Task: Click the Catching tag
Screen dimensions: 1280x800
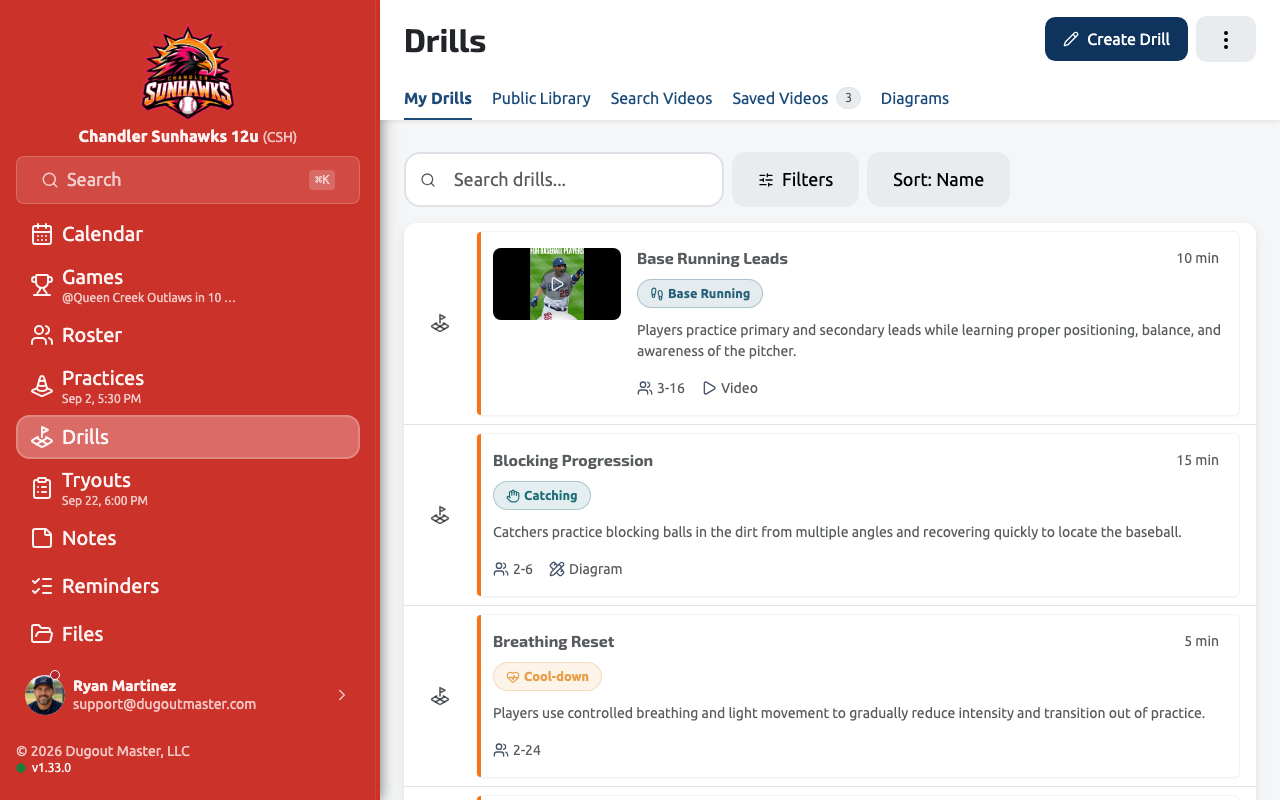Action: tap(542, 496)
